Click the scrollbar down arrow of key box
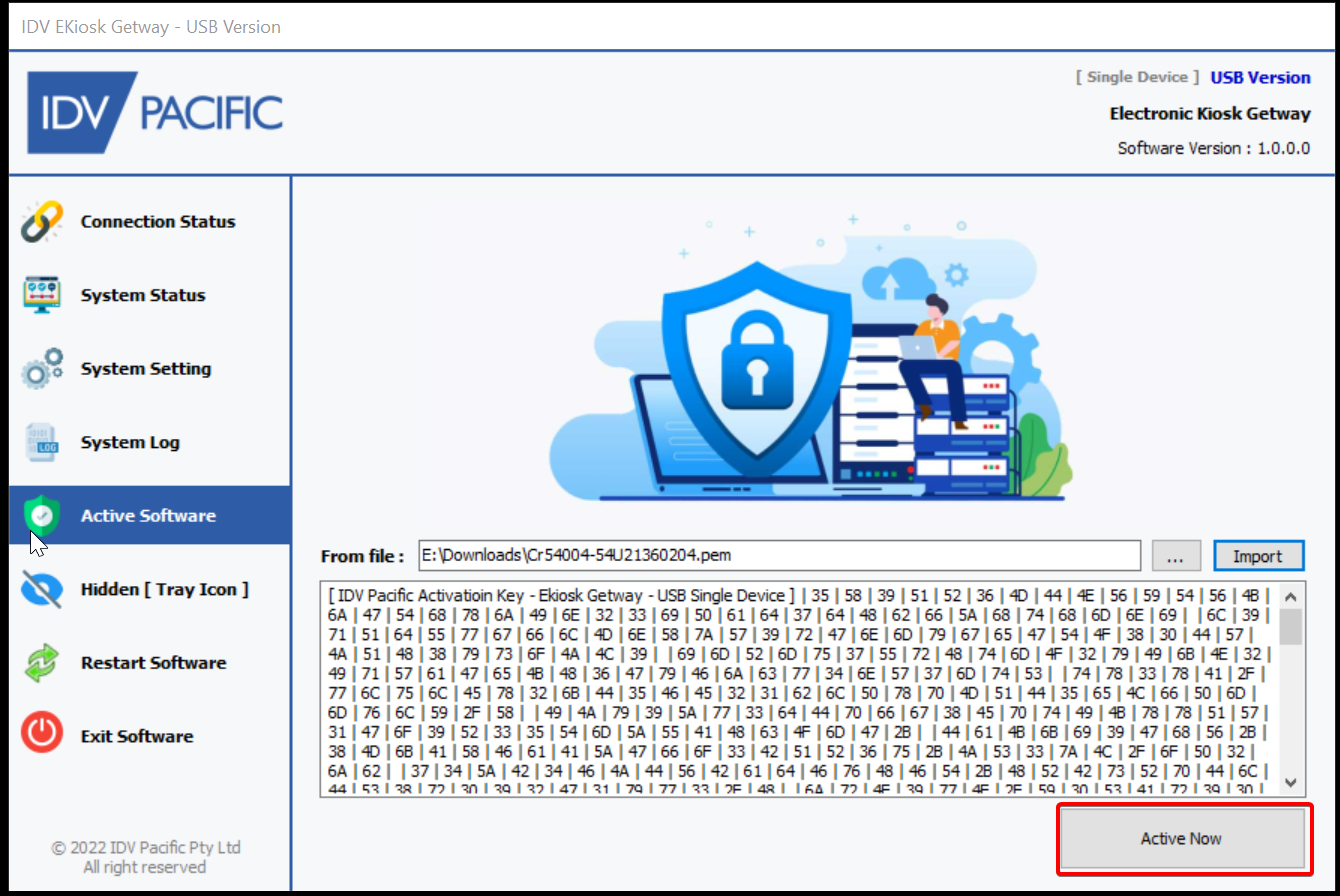 [x=1290, y=782]
